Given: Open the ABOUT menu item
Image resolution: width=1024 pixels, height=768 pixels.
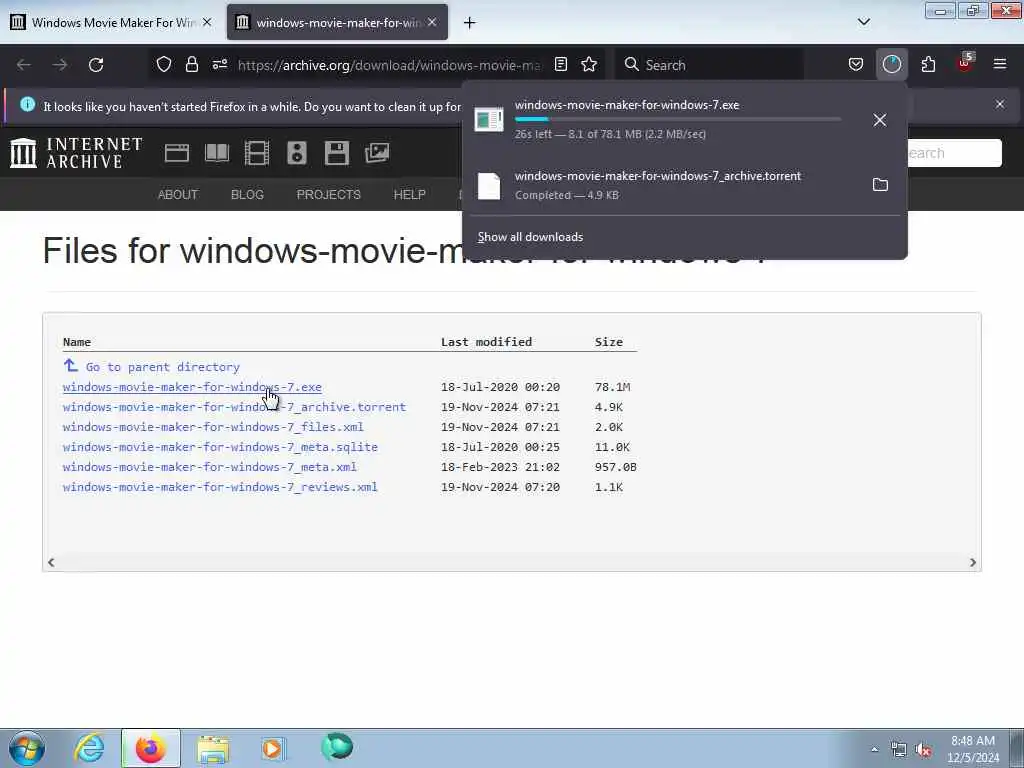Looking at the screenshot, I should click(x=178, y=195).
